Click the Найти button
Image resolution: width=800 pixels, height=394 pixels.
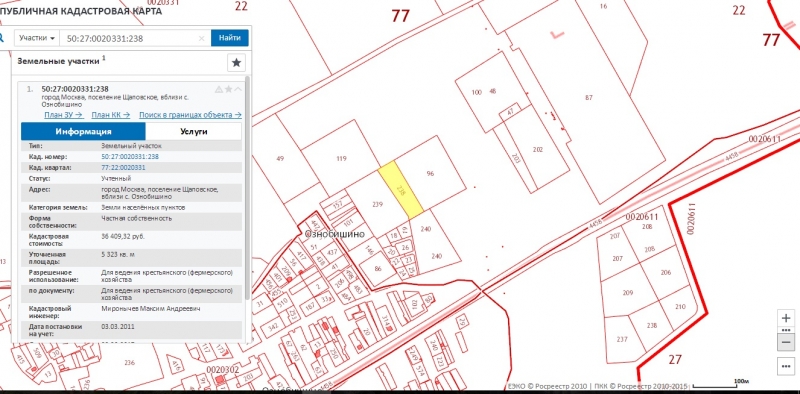tap(230, 38)
